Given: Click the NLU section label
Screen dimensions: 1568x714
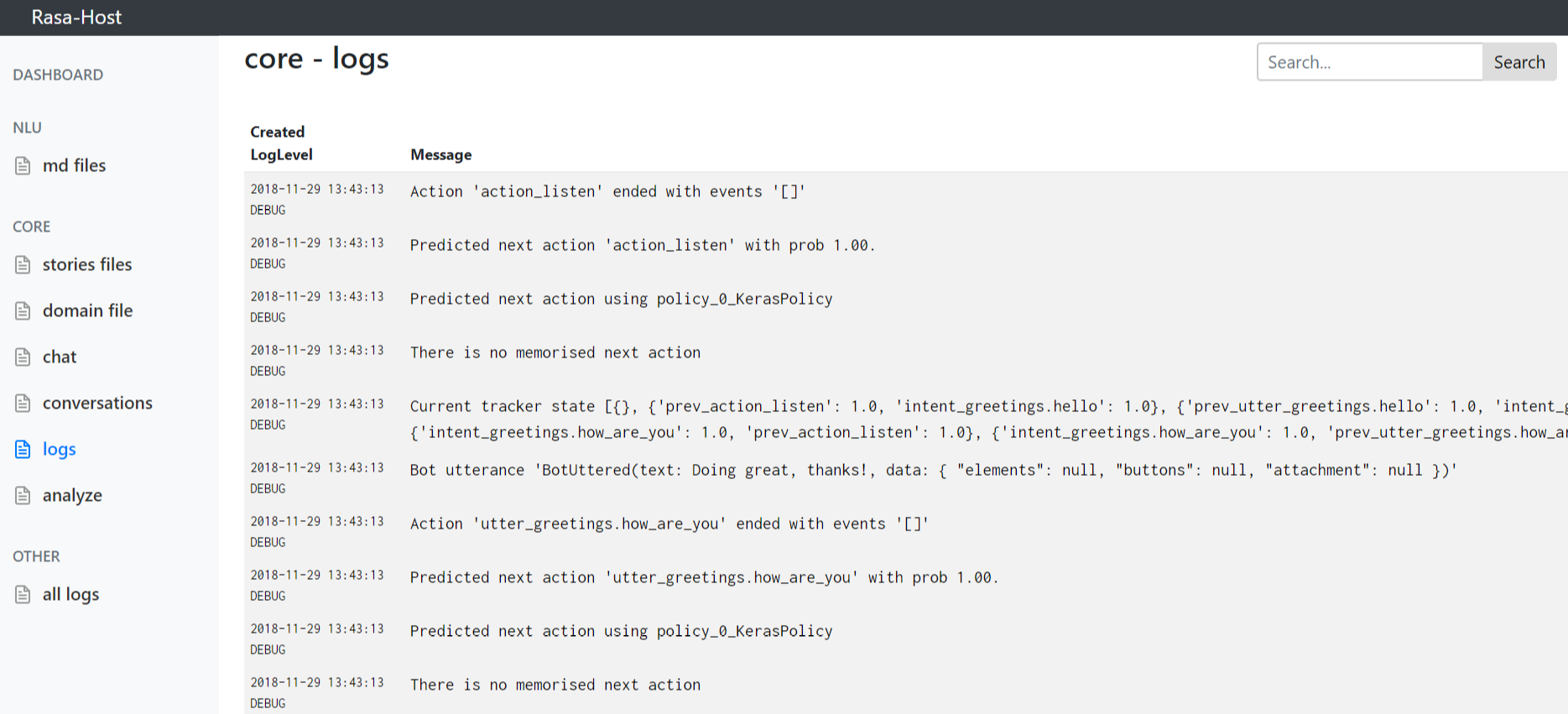Looking at the screenshot, I should [27, 128].
